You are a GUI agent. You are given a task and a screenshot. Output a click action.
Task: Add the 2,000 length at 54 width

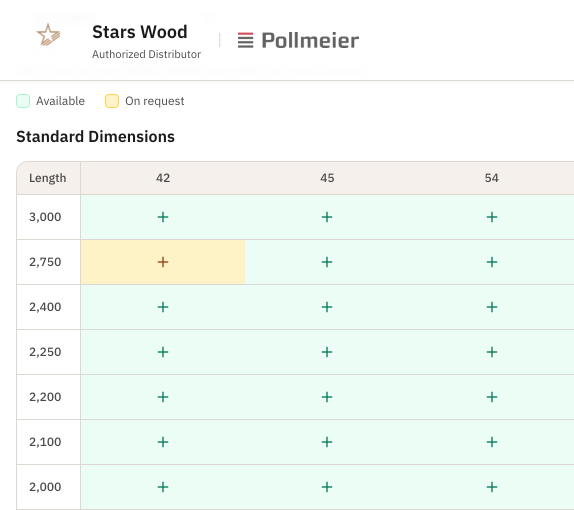[492, 487]
